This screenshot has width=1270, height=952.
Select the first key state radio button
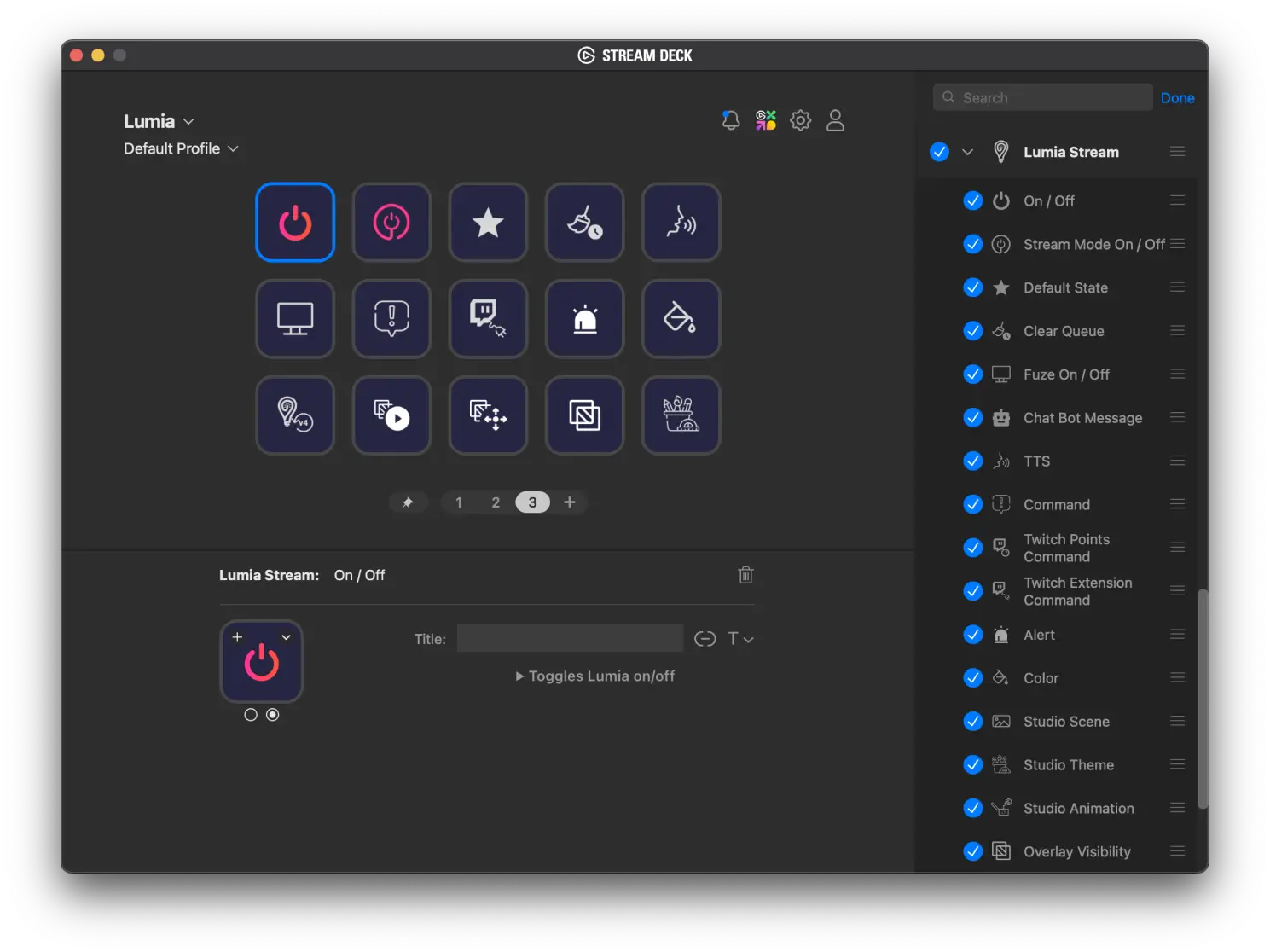pos(251,715)
